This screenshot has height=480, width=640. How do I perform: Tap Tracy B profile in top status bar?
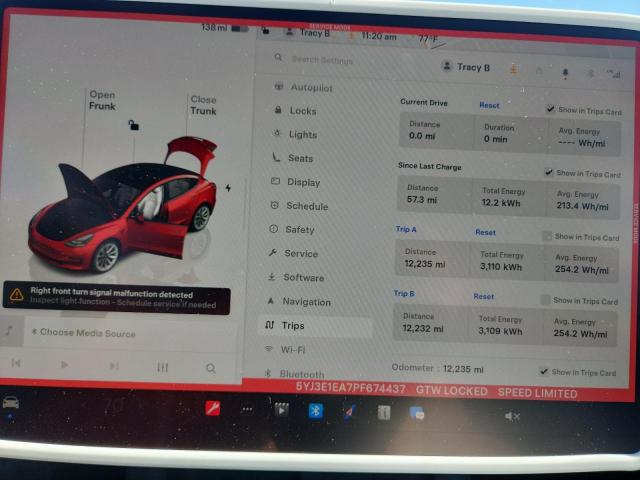pyautogui.click(x=308, y=32)
